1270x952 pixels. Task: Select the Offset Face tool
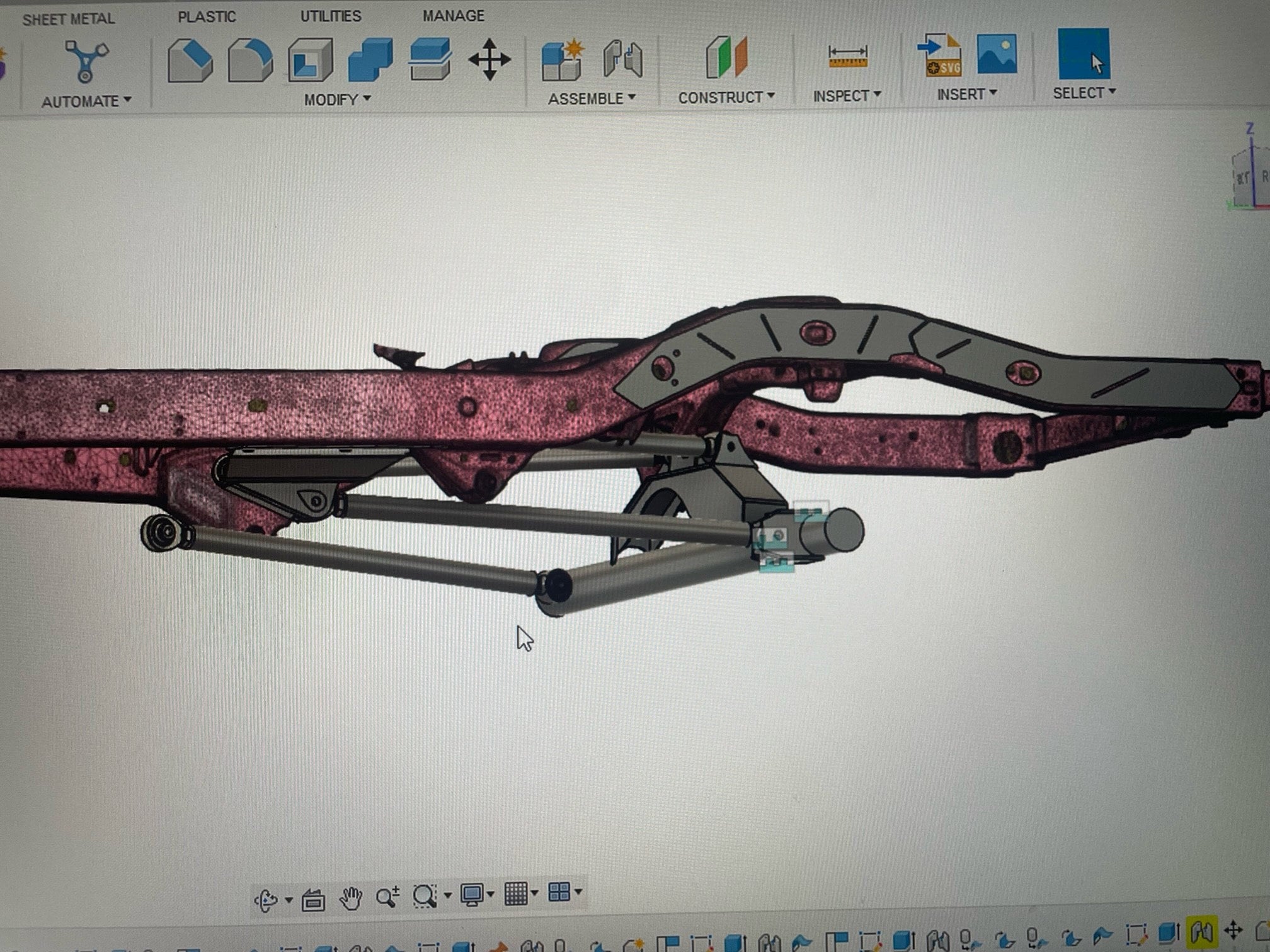click(x=430, y=59)
